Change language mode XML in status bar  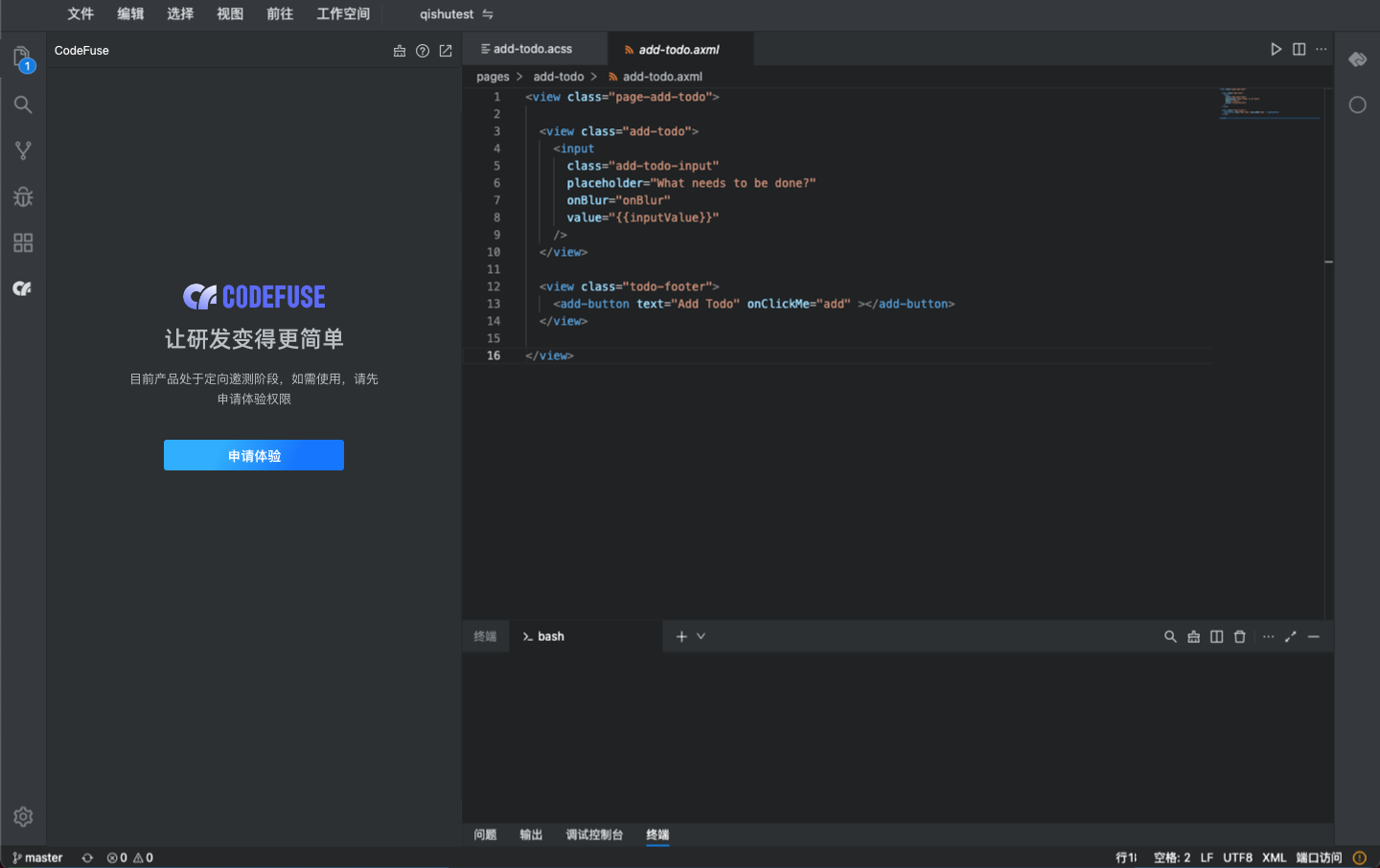pos(1274,857)
